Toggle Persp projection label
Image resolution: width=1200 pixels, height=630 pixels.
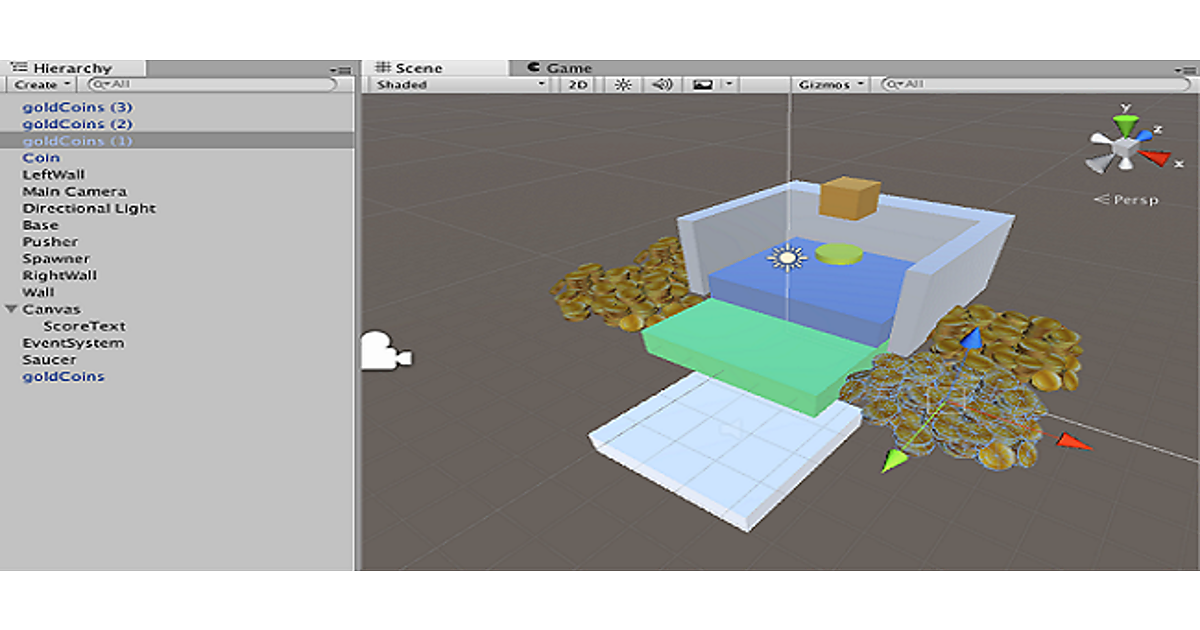1126,200
